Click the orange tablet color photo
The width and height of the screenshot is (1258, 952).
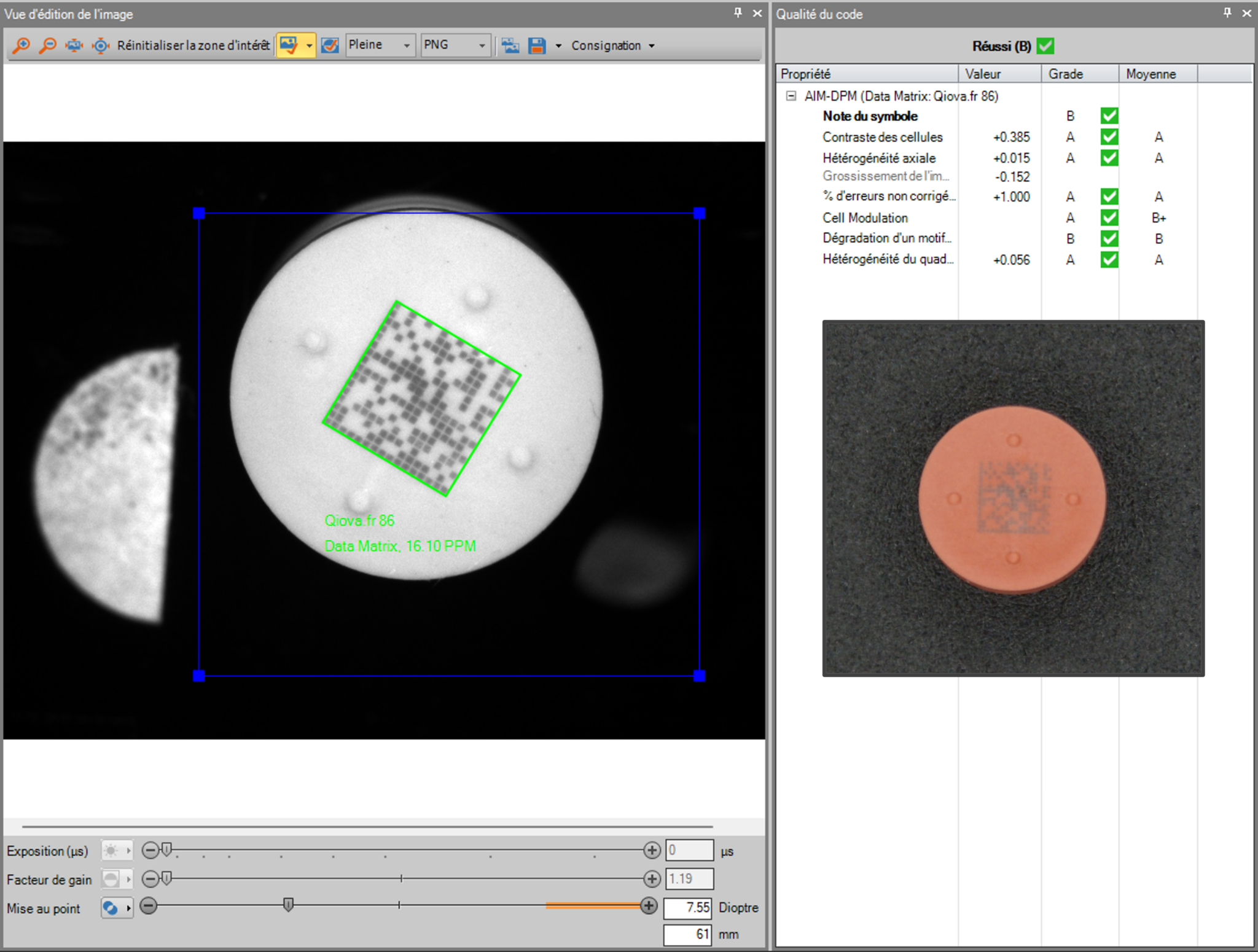point(1014,498)
